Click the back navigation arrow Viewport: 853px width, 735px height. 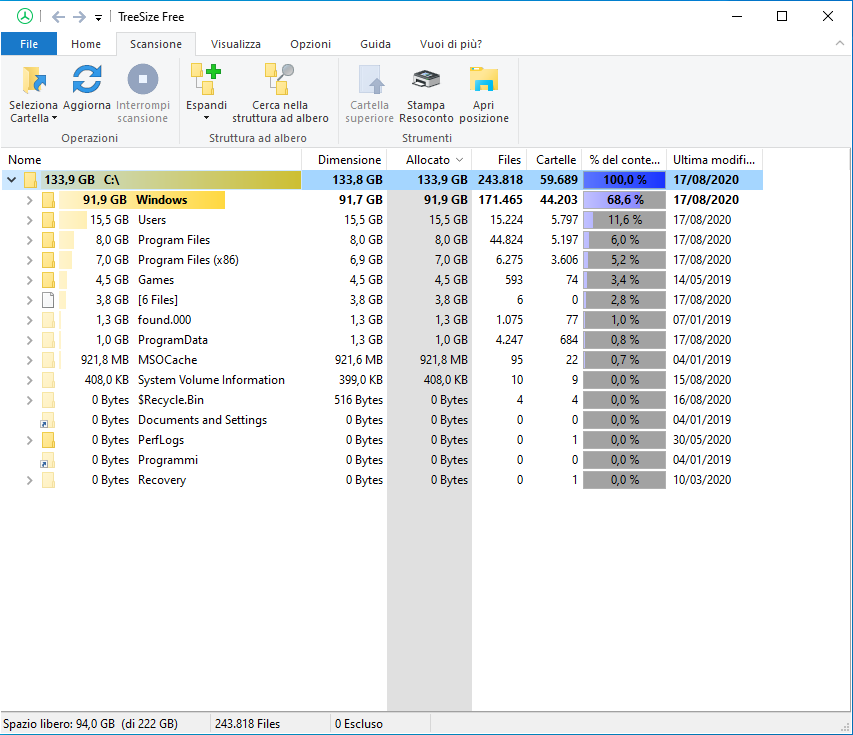click(58, 17)
